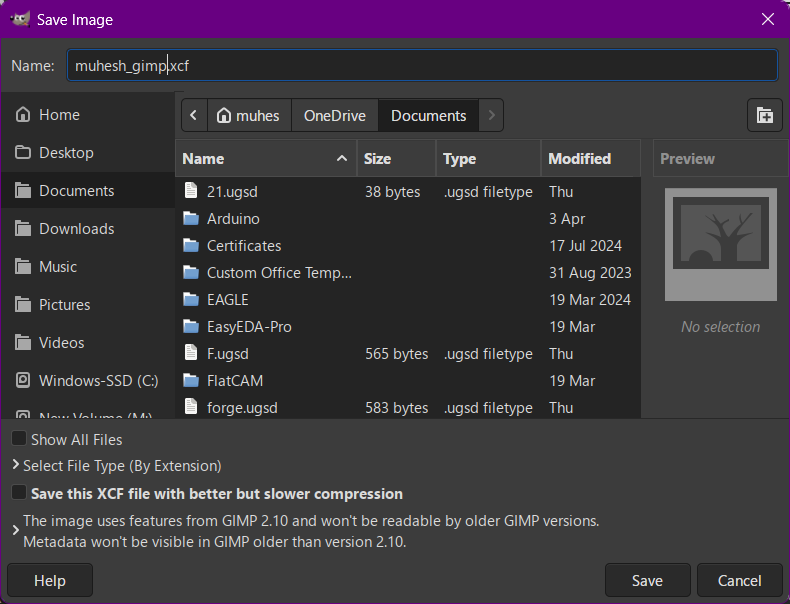The height and width of the screenshot is (604, 790).
Task: Click the Home icon in sidebar
Action: (x=23, y=114)
